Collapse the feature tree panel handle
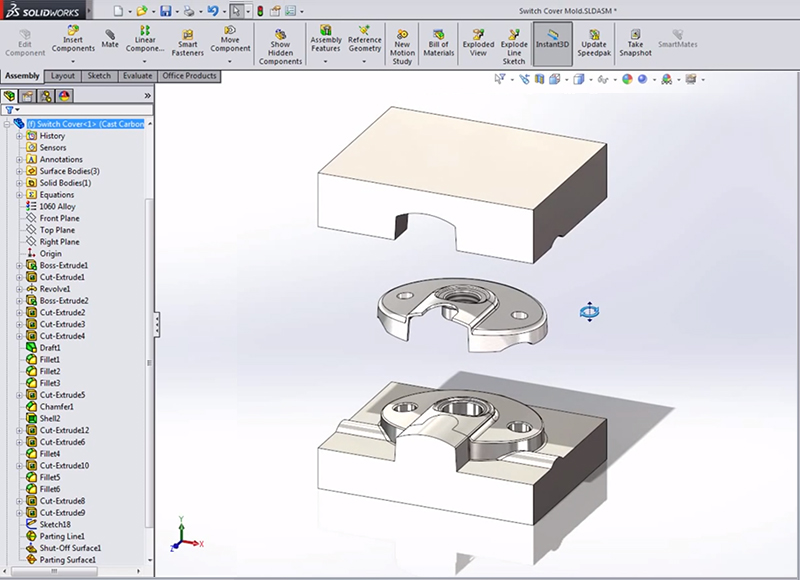The height and width of the screenshot is (580, 800). point(156,324)
